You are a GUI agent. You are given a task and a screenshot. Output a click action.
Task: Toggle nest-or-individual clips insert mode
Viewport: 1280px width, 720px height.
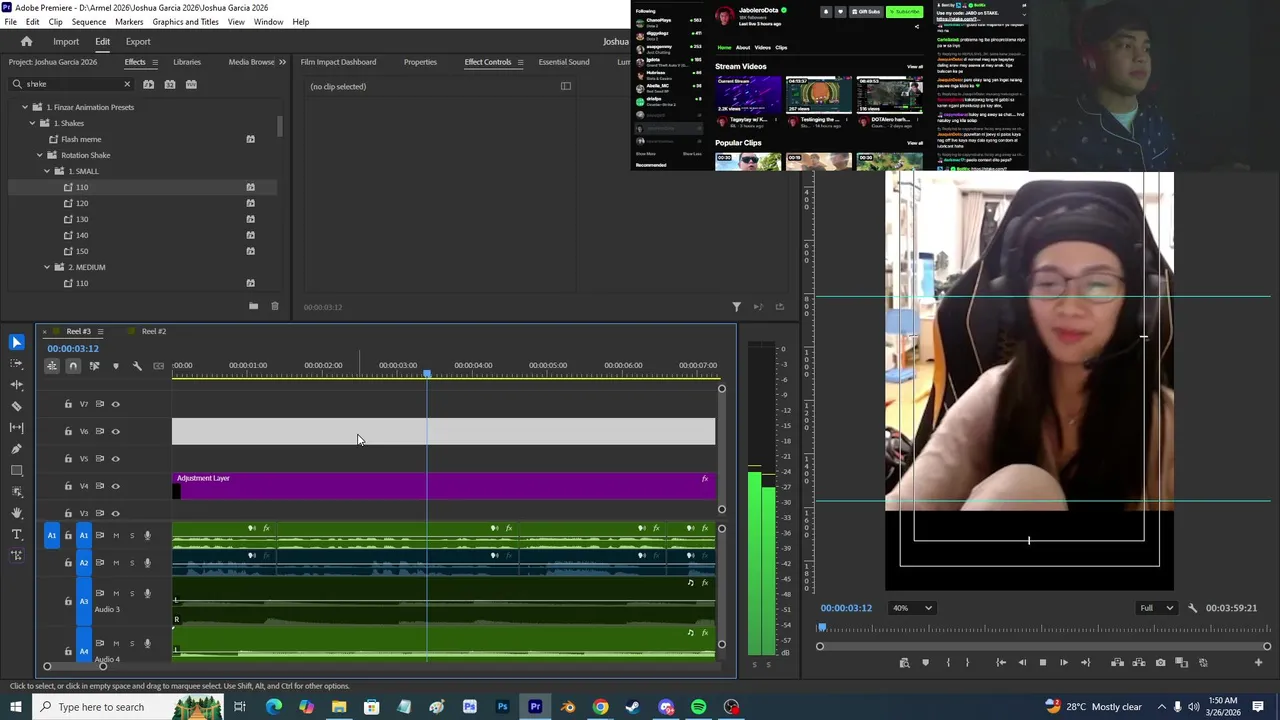(x=52, y=366)
